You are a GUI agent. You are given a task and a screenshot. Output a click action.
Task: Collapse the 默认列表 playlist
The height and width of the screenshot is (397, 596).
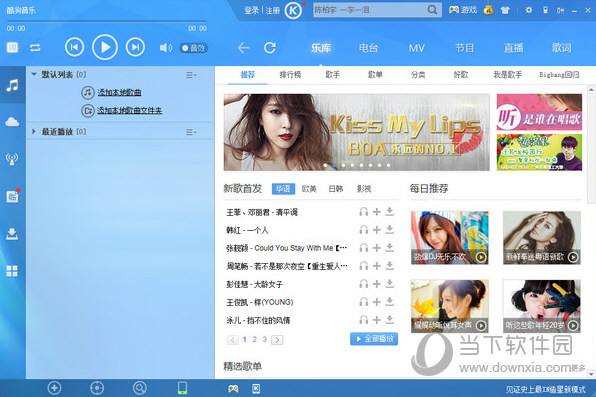pos(34,74)
